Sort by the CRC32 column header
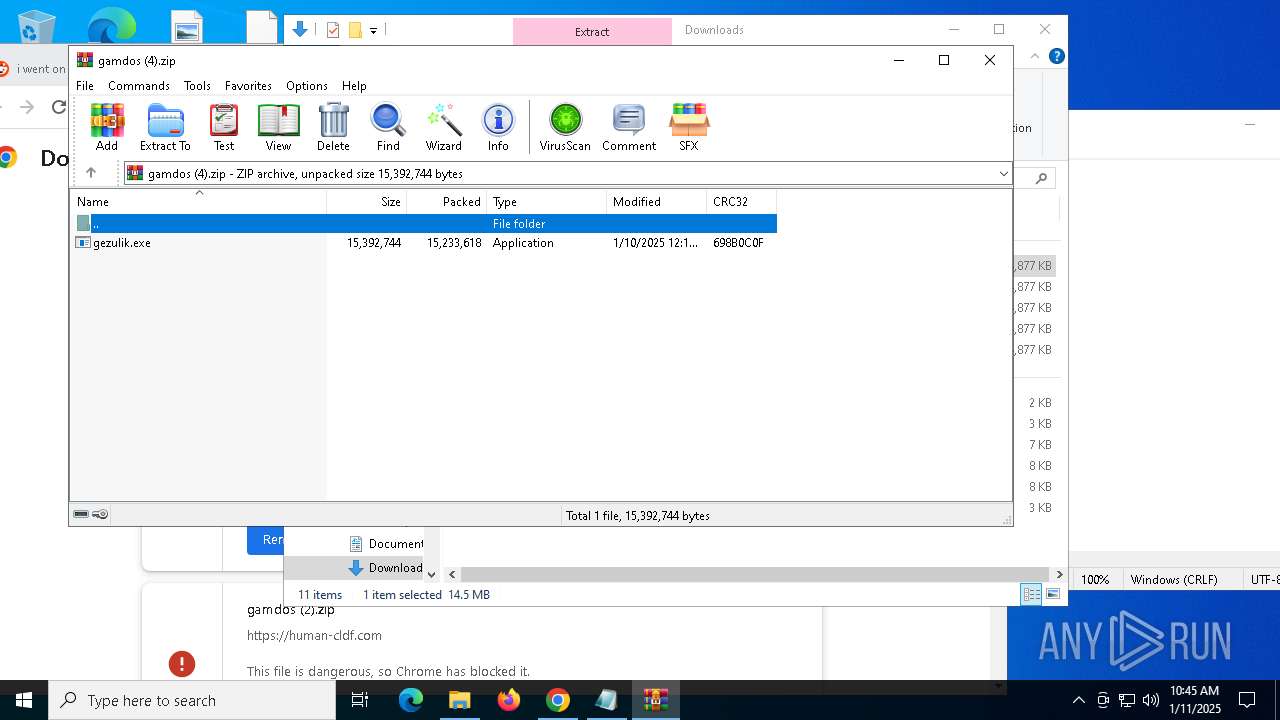 (x=742, y=202)
